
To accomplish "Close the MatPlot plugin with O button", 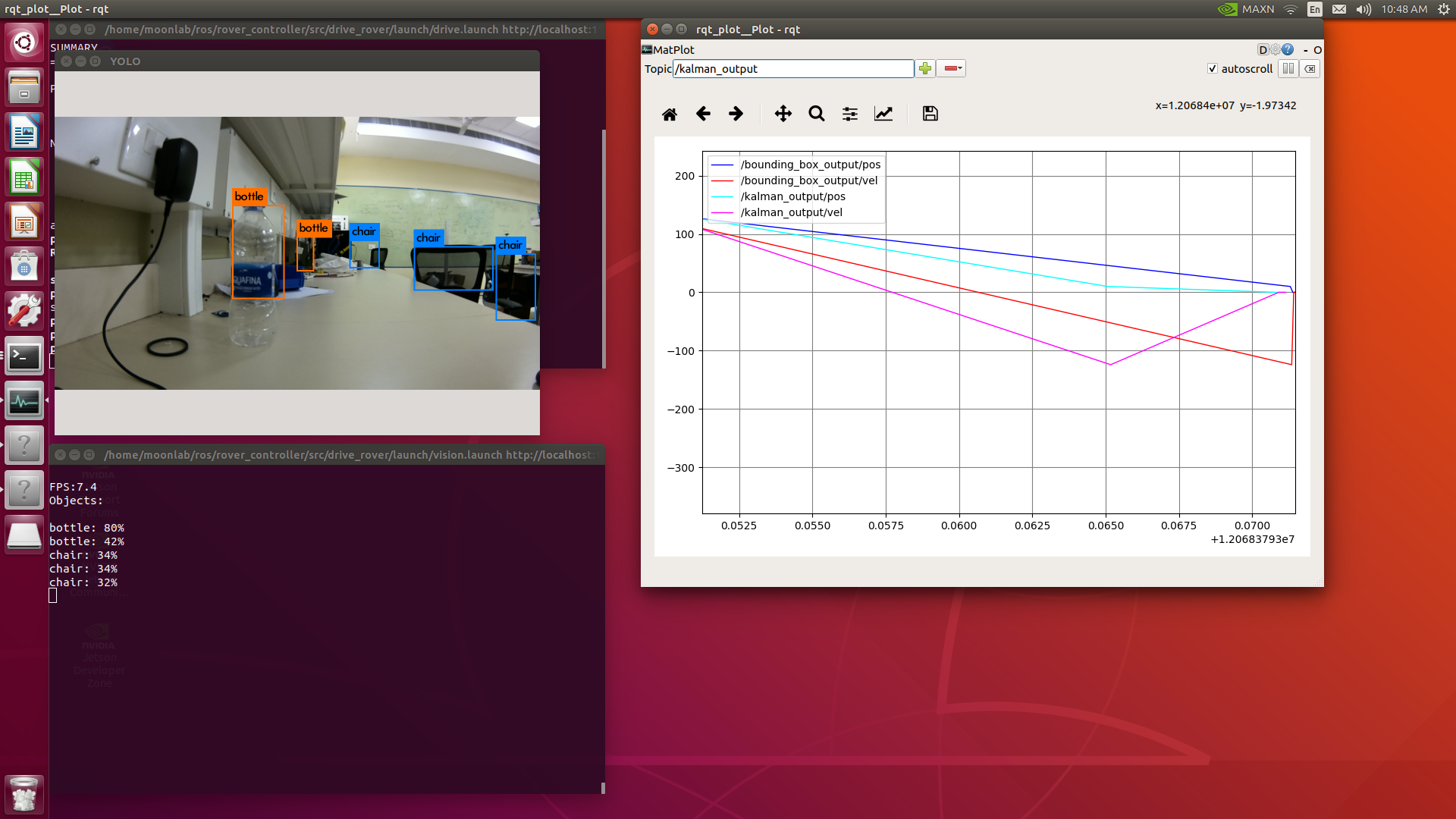I will pyautogui.click(x=1318, y=50).
